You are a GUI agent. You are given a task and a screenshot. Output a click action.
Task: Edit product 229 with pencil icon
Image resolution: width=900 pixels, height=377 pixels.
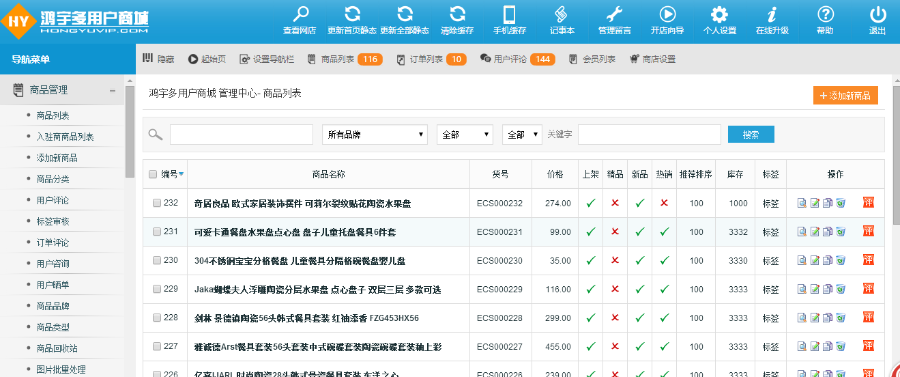pyautogui.click(x=814, y=289)
